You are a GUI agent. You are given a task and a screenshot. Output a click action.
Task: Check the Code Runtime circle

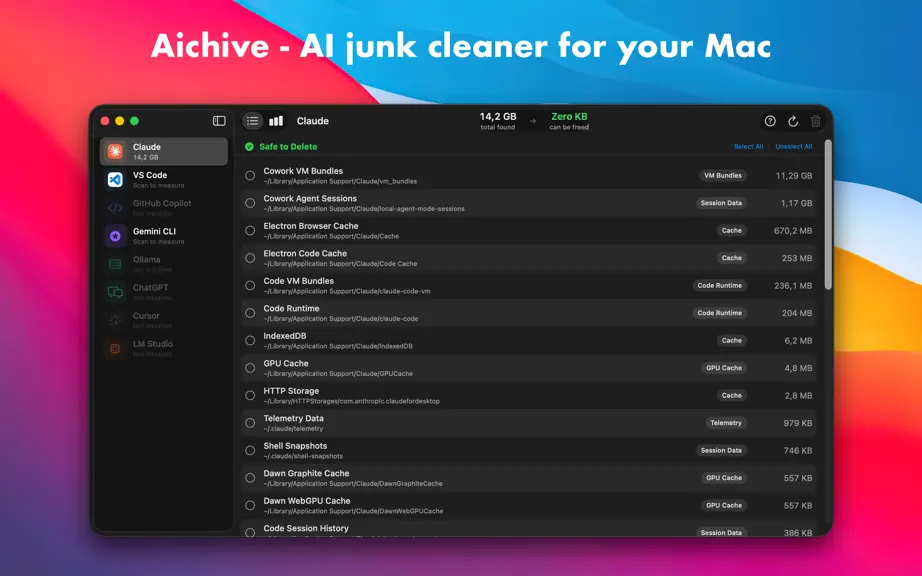pos(250,313)
